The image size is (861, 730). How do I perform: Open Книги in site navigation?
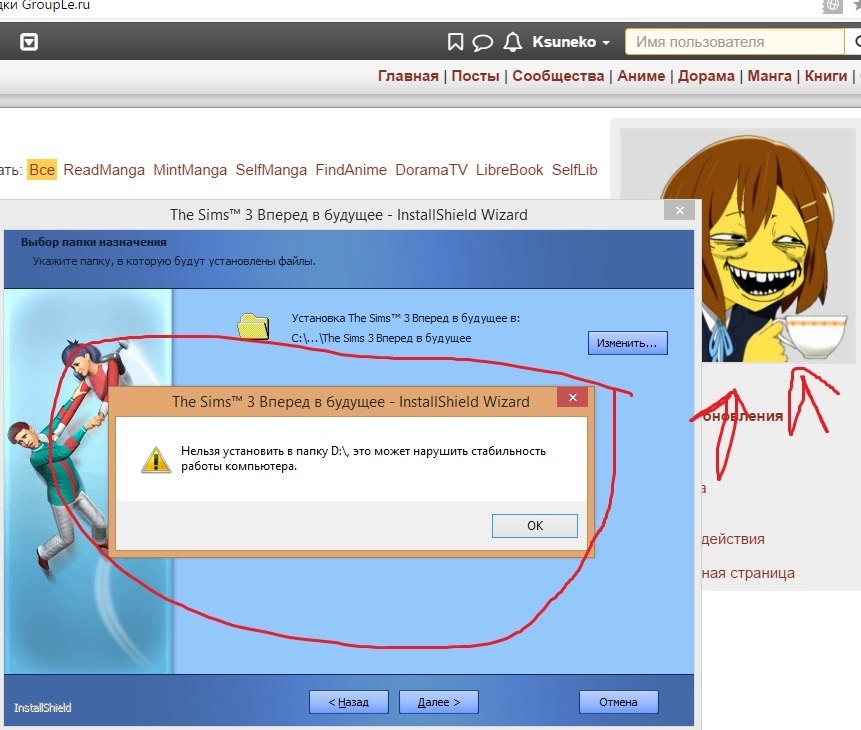(826, 76)
